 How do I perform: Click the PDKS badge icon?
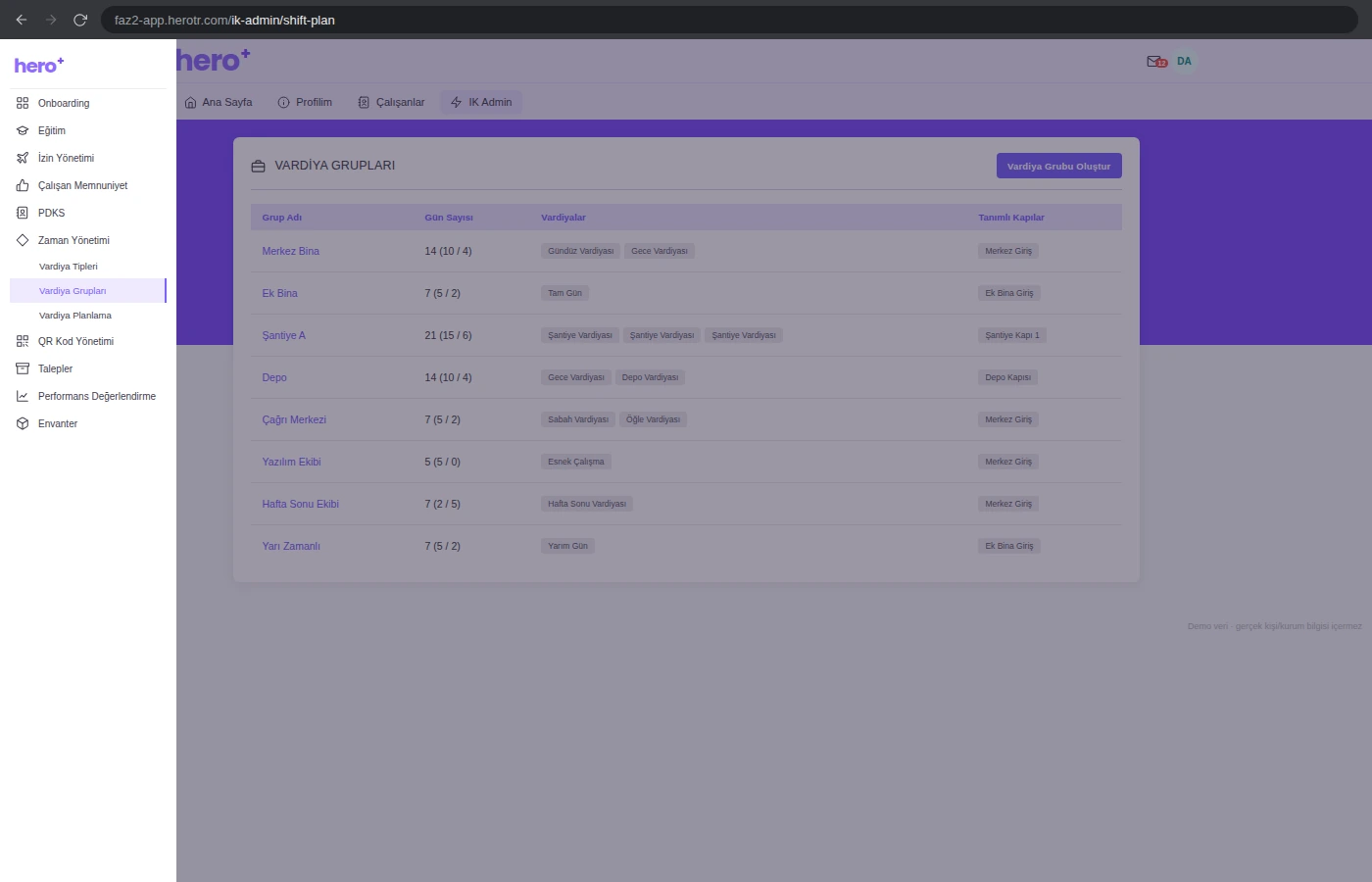pyautogui.click(x=23, y=213)
